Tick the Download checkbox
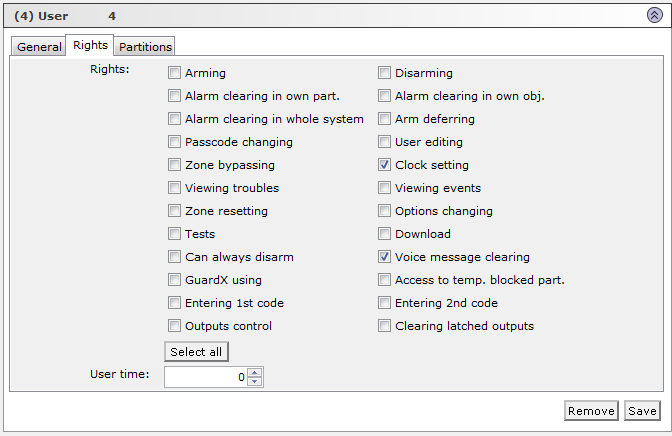672x436 pixels. (385, 234)
